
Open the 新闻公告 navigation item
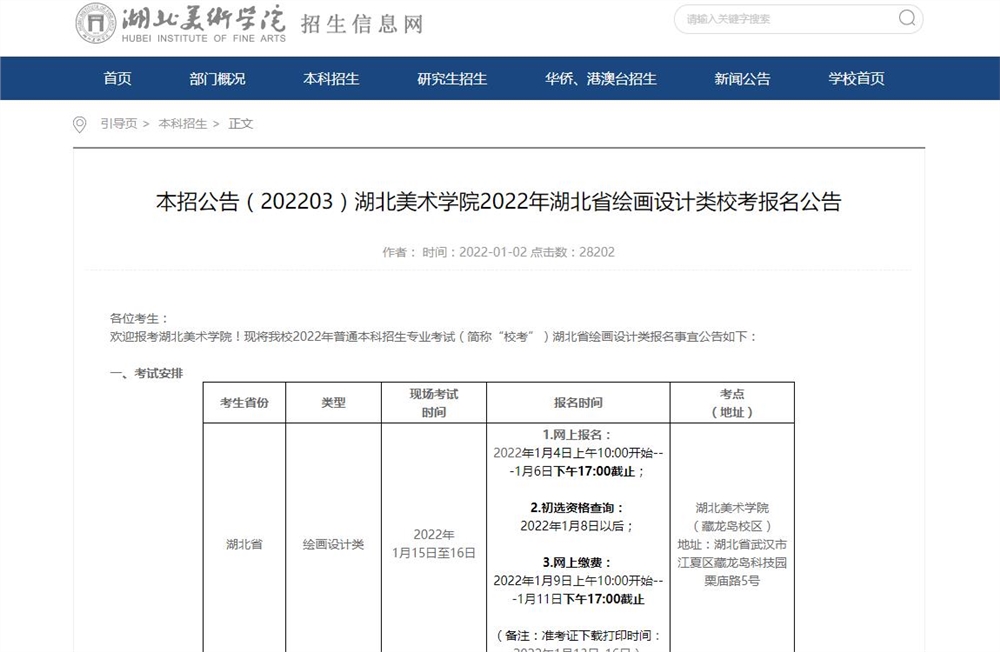tap(742, 78)
